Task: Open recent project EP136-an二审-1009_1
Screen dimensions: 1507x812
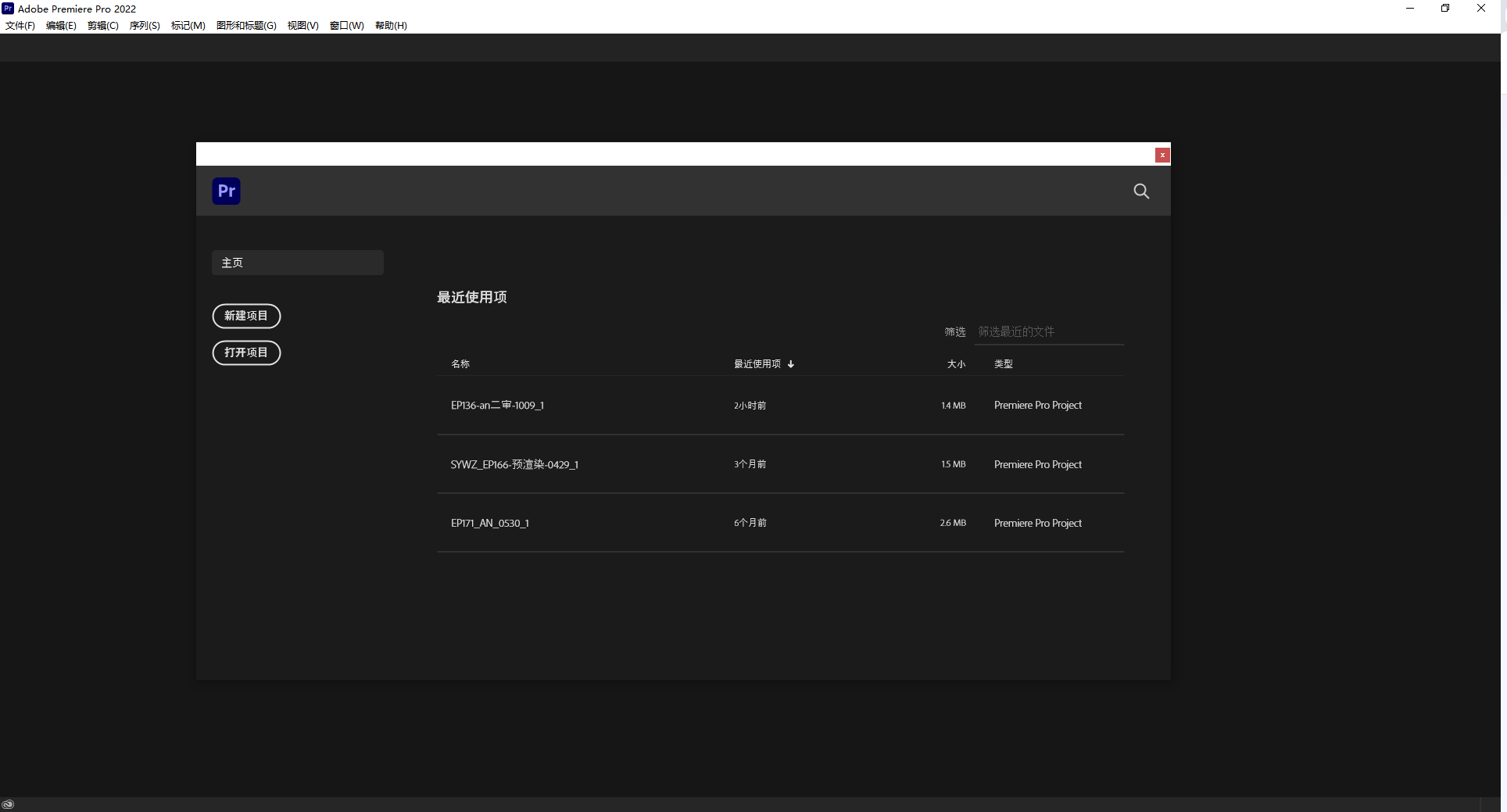Action: (497, 406)
